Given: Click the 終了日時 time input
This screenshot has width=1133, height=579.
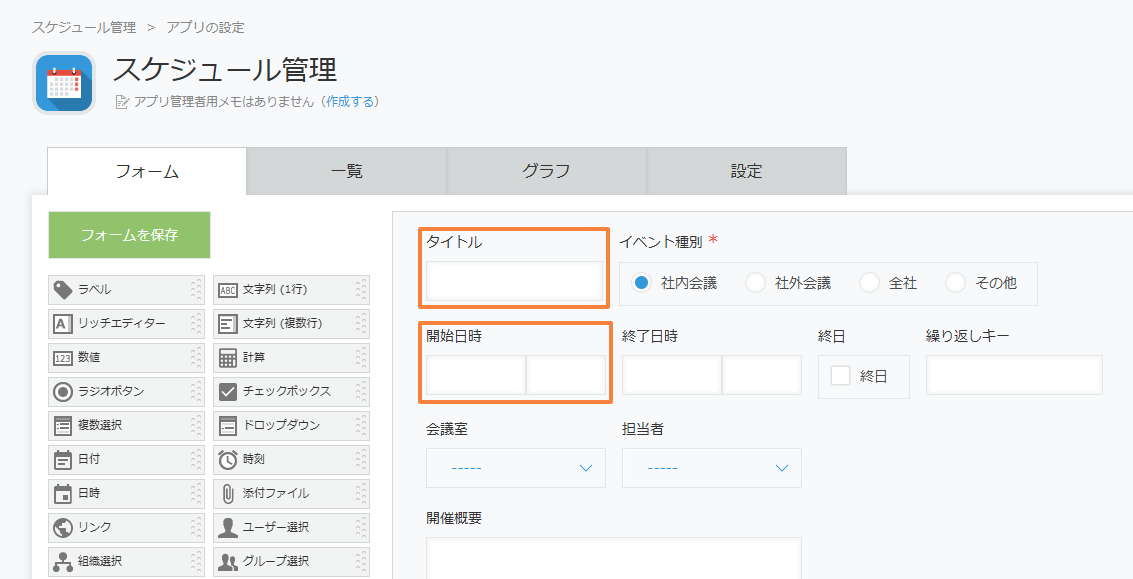Looking at the screenshot, I should [762, 374].
